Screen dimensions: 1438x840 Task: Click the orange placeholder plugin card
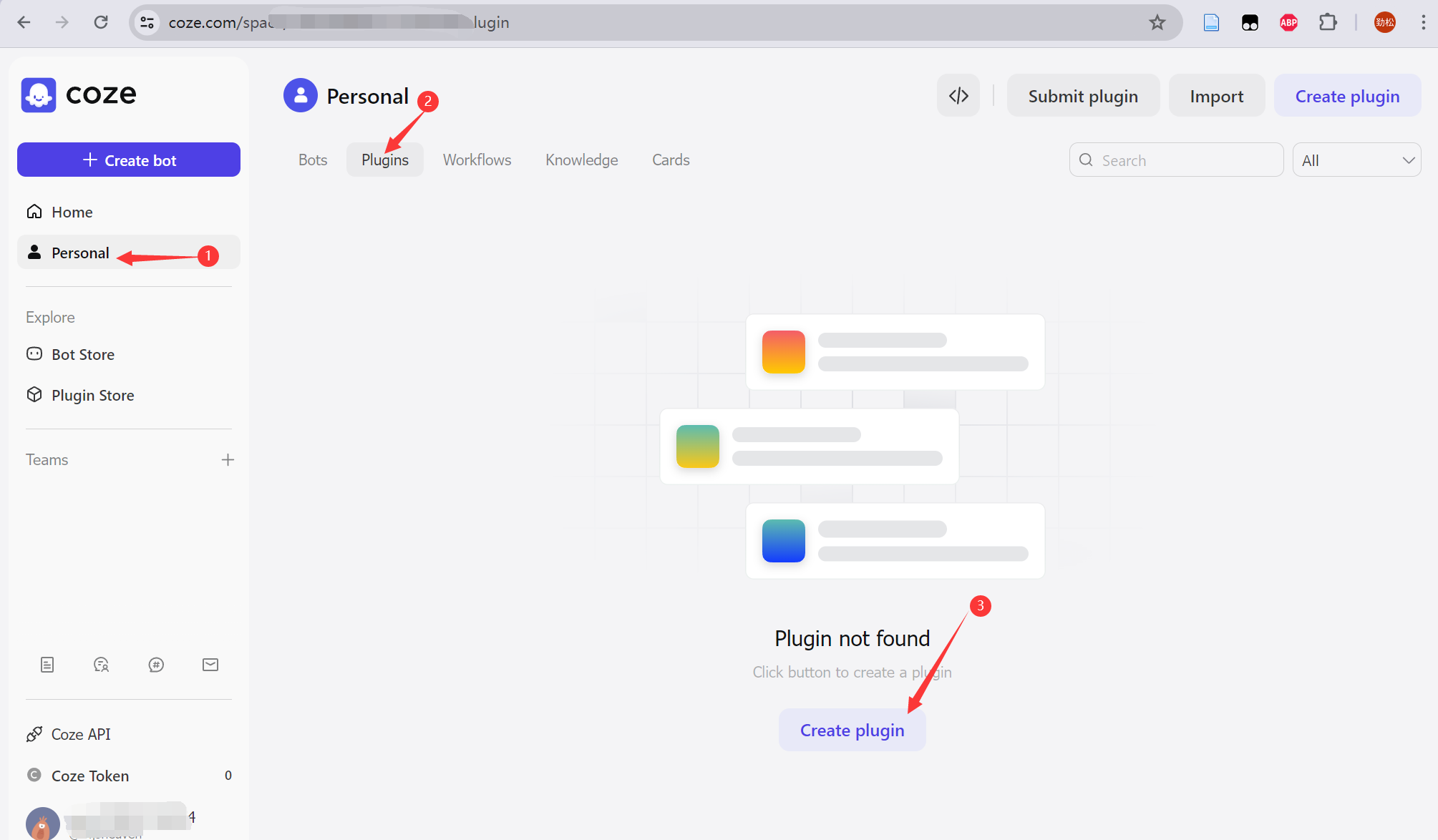[x=895, y=352]
